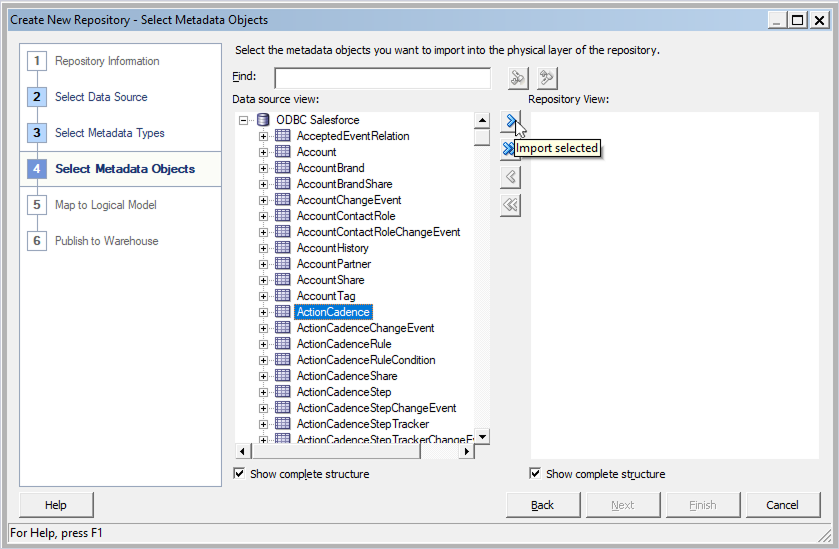
Task: Click into the Find text field
Action: 382,78
